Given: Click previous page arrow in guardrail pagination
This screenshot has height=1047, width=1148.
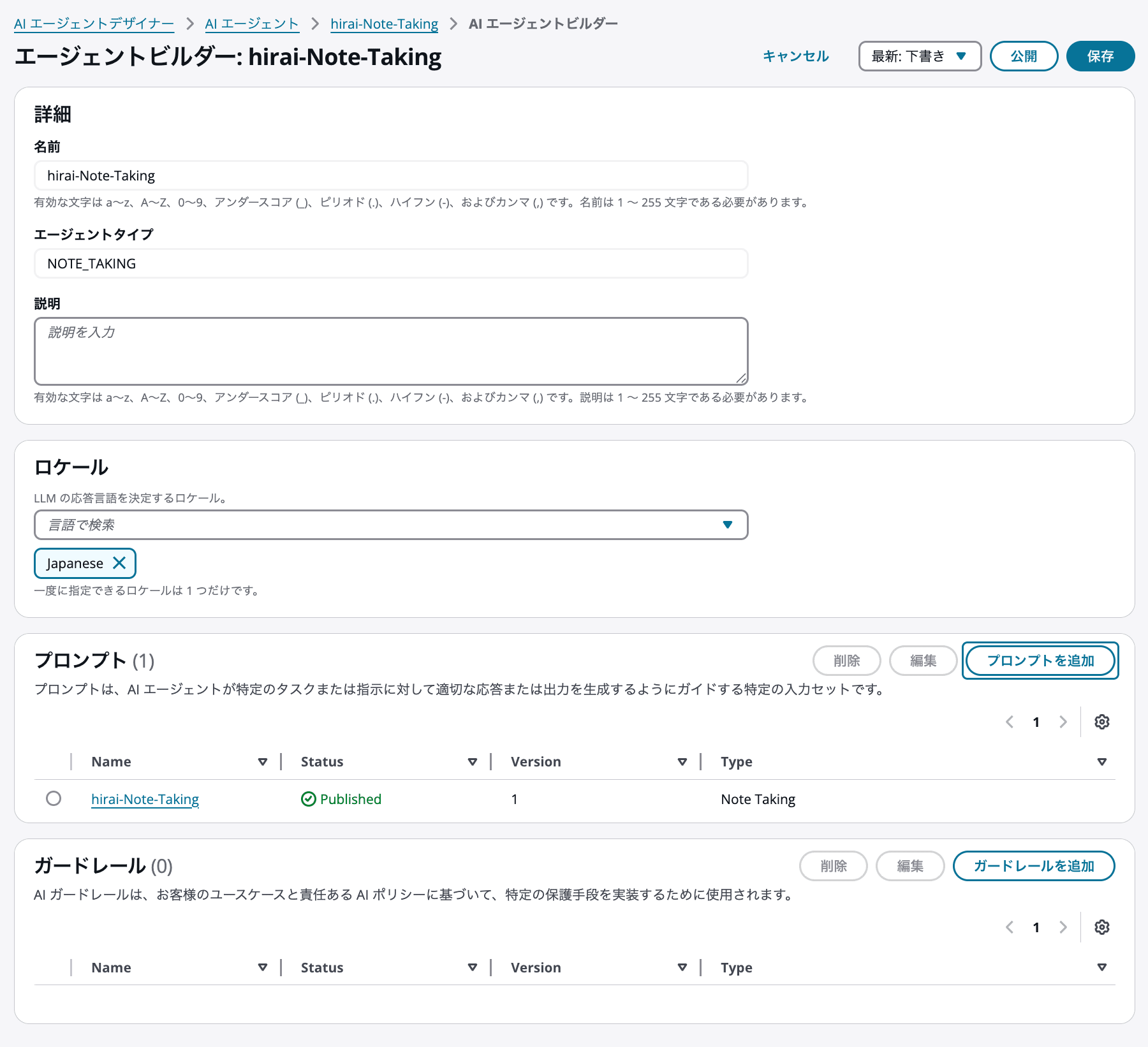Looking at the screenshot, I should [x=1010, y=926].
